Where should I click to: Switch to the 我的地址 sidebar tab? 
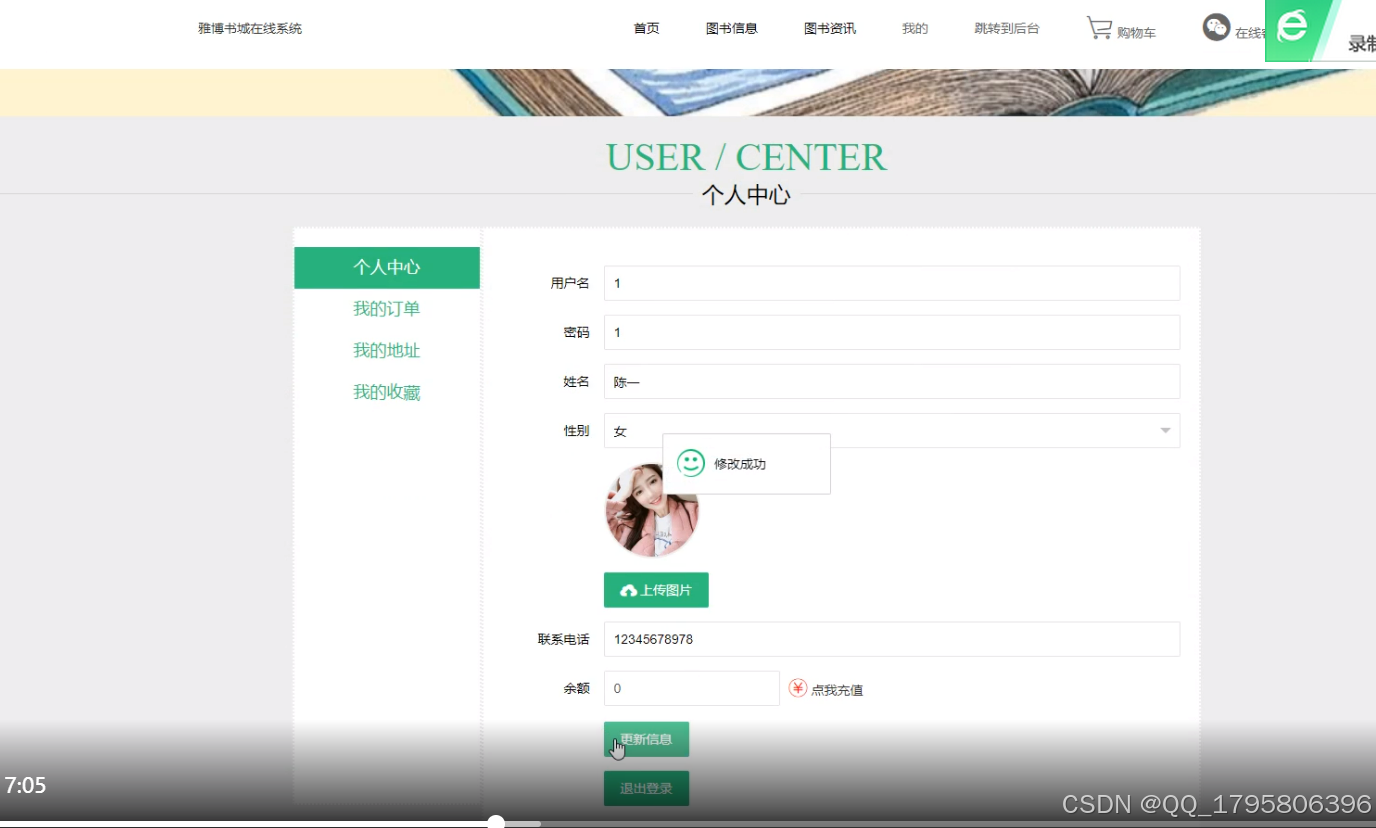tap(387, 350)
